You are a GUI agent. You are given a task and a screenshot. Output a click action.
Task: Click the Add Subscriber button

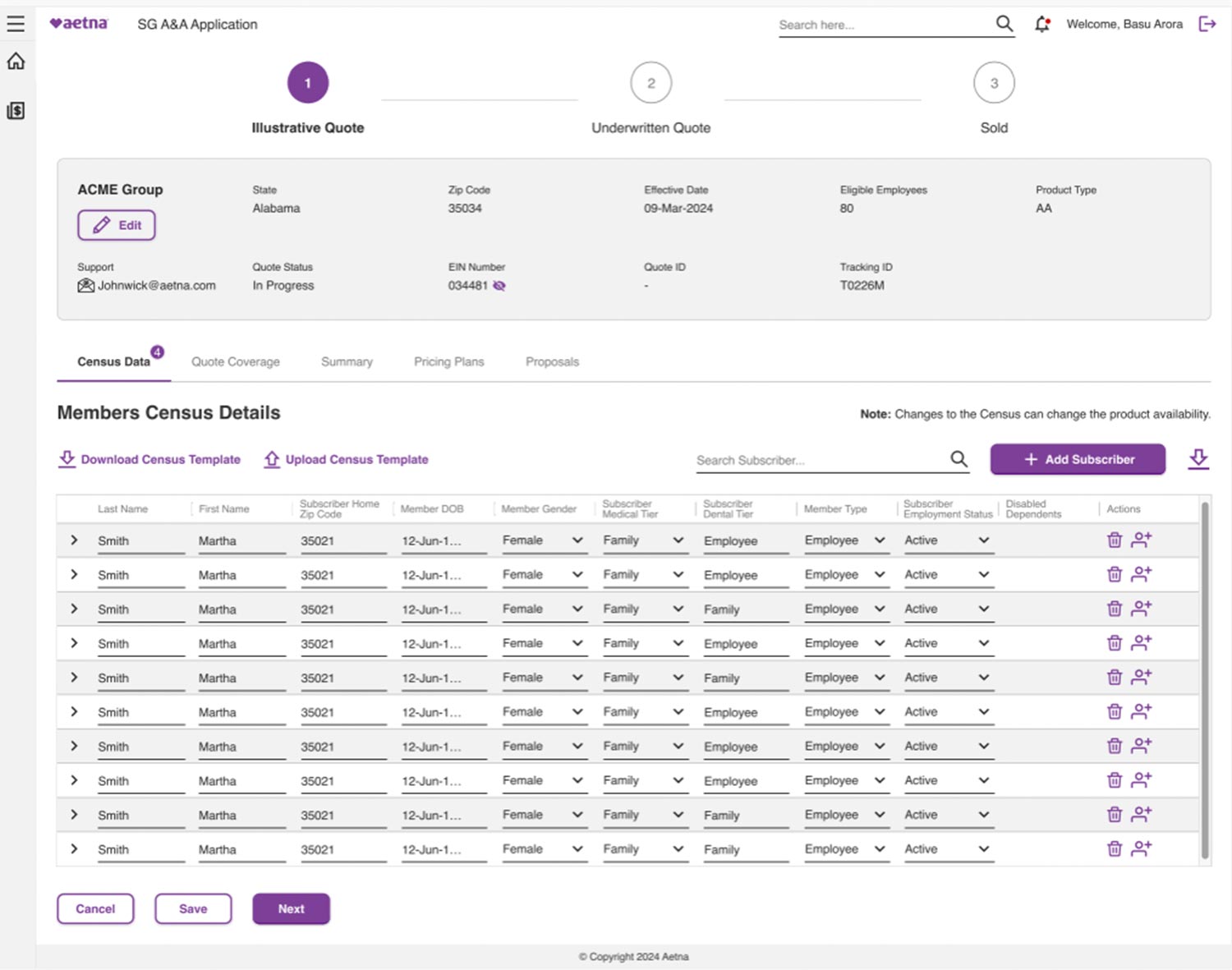pos(1078,459)
